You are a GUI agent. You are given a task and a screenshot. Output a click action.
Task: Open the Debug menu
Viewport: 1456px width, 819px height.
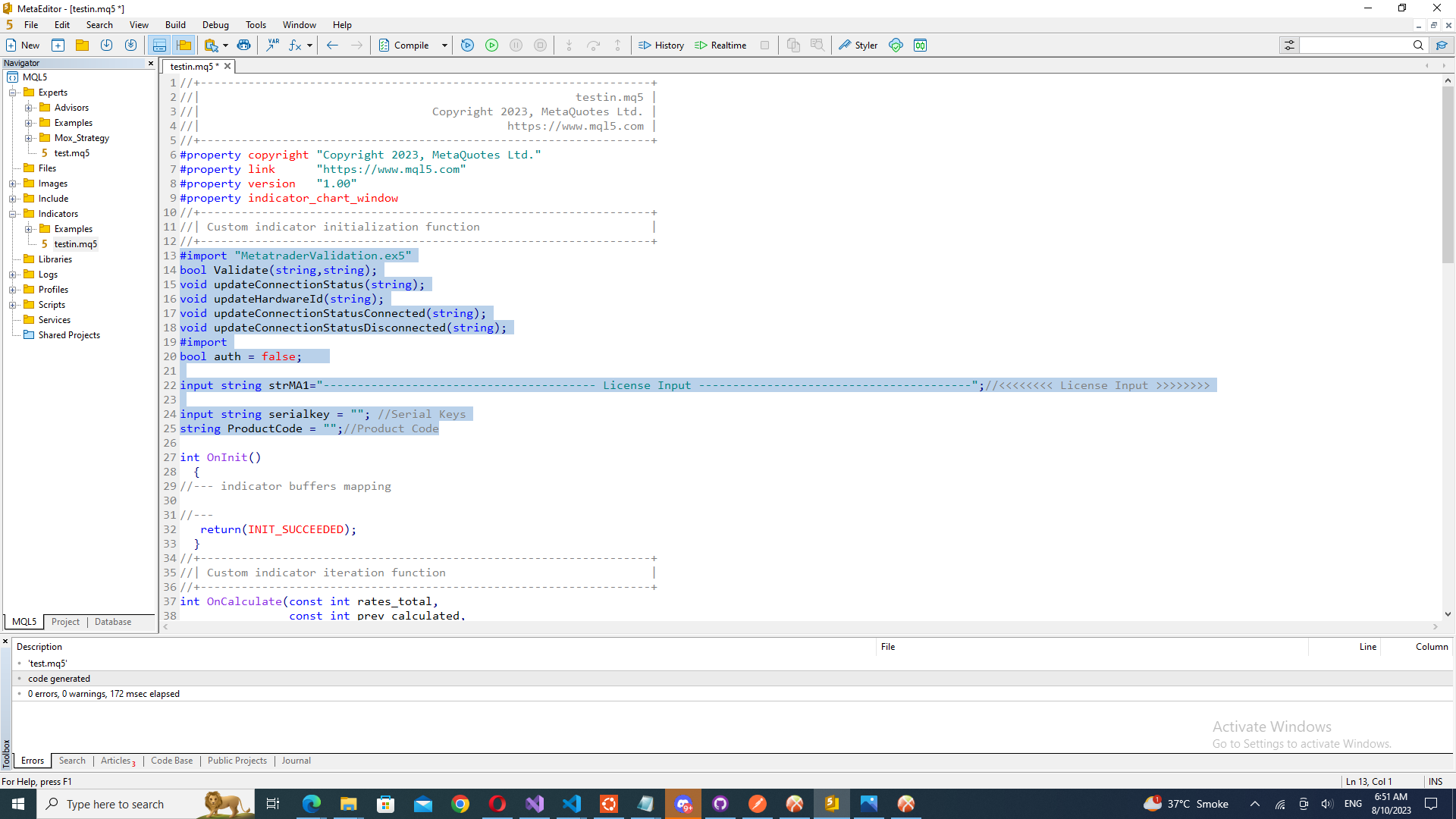[215, 25]
